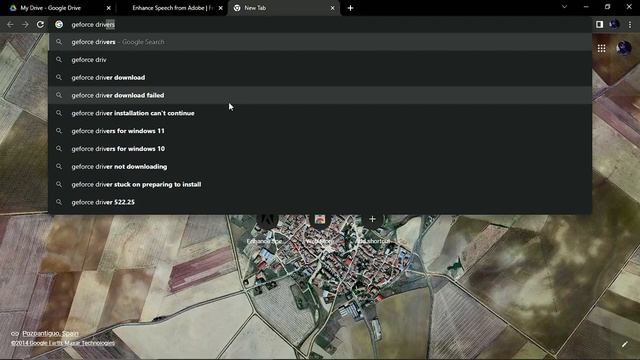Switch to Enhance Speech from Adobe tab

click(x=171, y=8)
